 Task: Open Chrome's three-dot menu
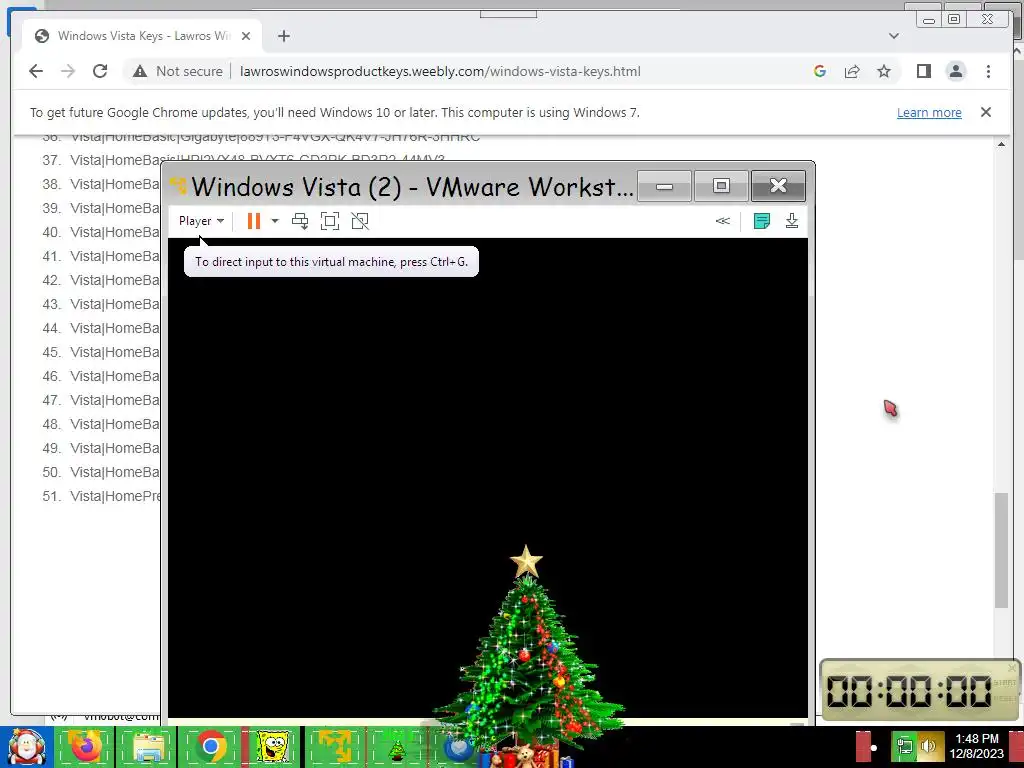tap(988, 71)
